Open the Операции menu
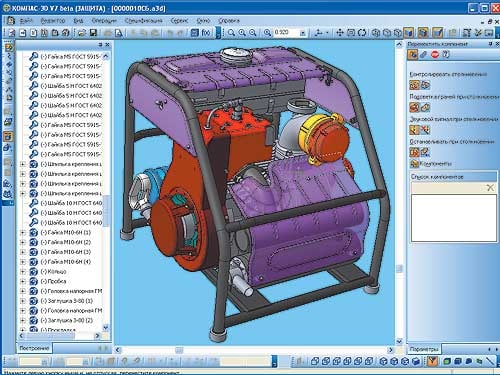The height and width of the screenshot is (375, 500). click(x=104, y=21)
